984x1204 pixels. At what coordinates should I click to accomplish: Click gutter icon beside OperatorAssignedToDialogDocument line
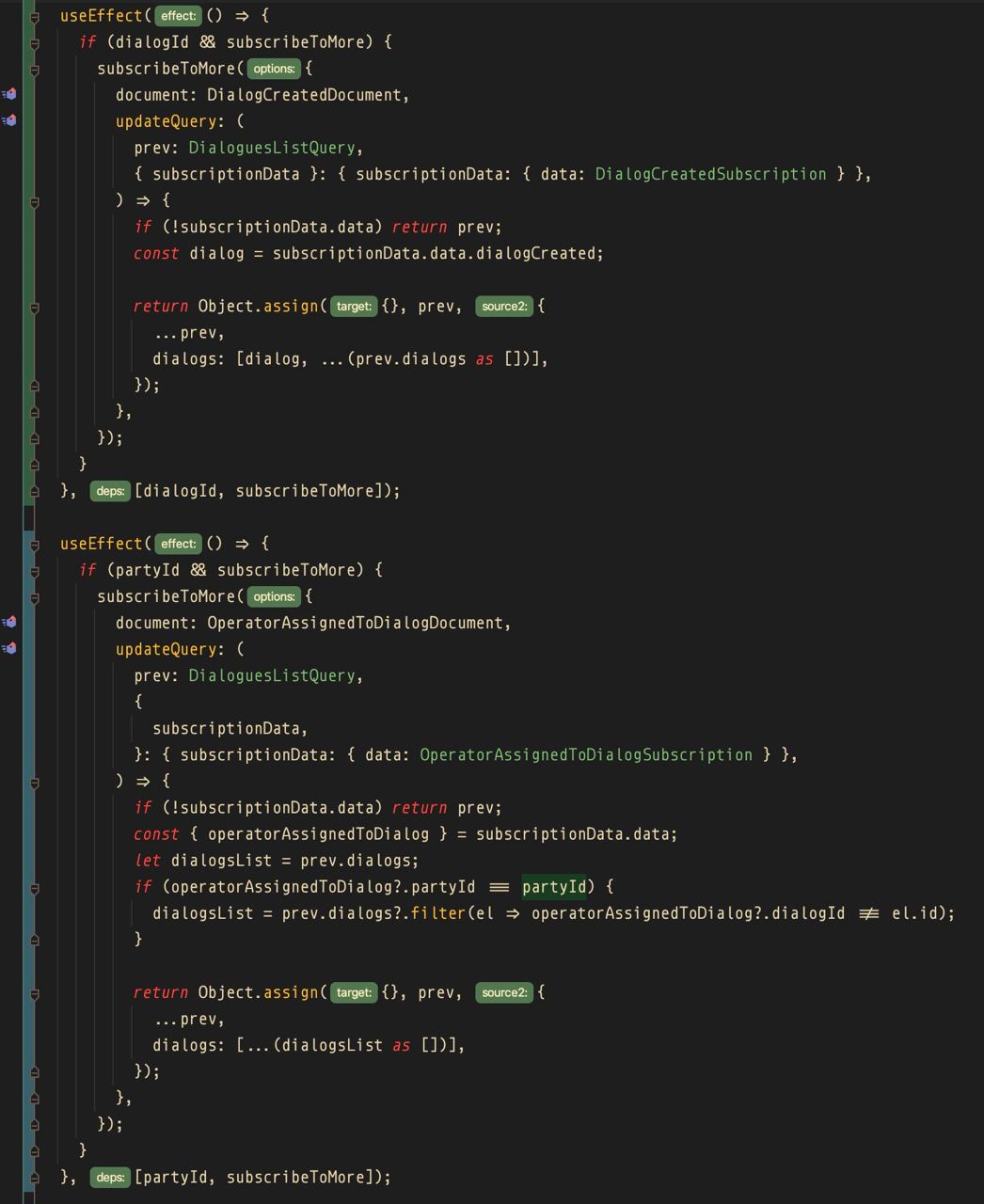[8, 622]
